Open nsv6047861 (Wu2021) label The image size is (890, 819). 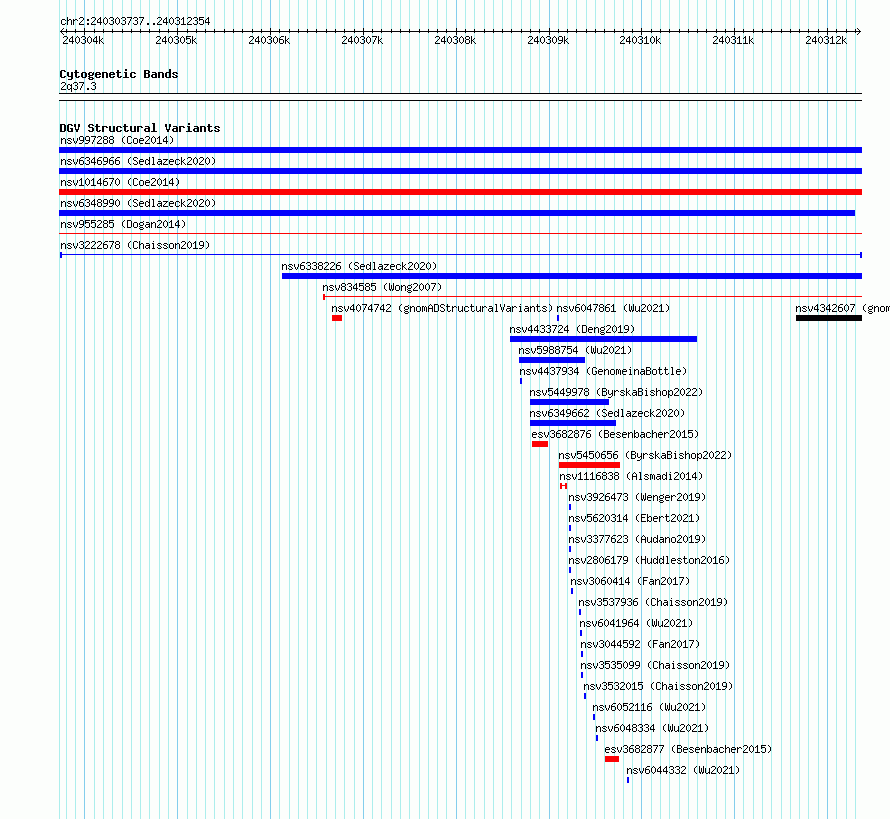(613, 308)
